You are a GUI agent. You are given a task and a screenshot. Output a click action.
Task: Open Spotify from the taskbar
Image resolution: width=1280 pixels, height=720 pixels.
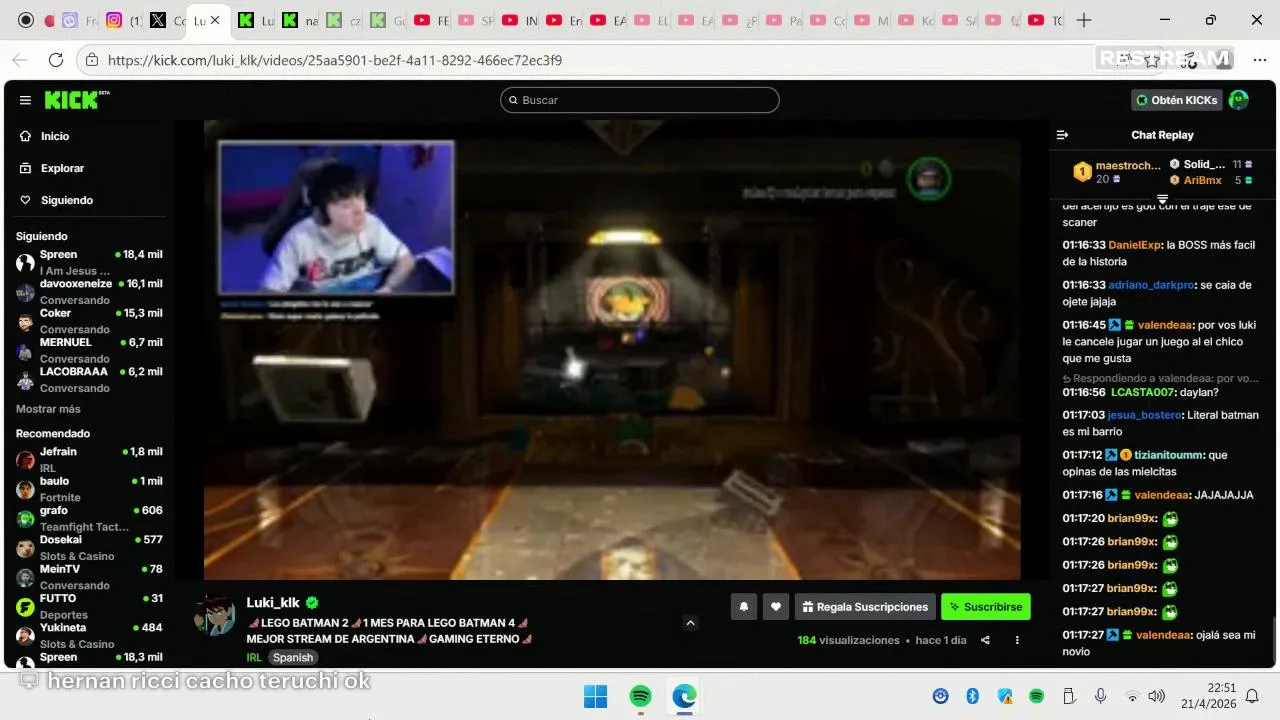(640, 696)
